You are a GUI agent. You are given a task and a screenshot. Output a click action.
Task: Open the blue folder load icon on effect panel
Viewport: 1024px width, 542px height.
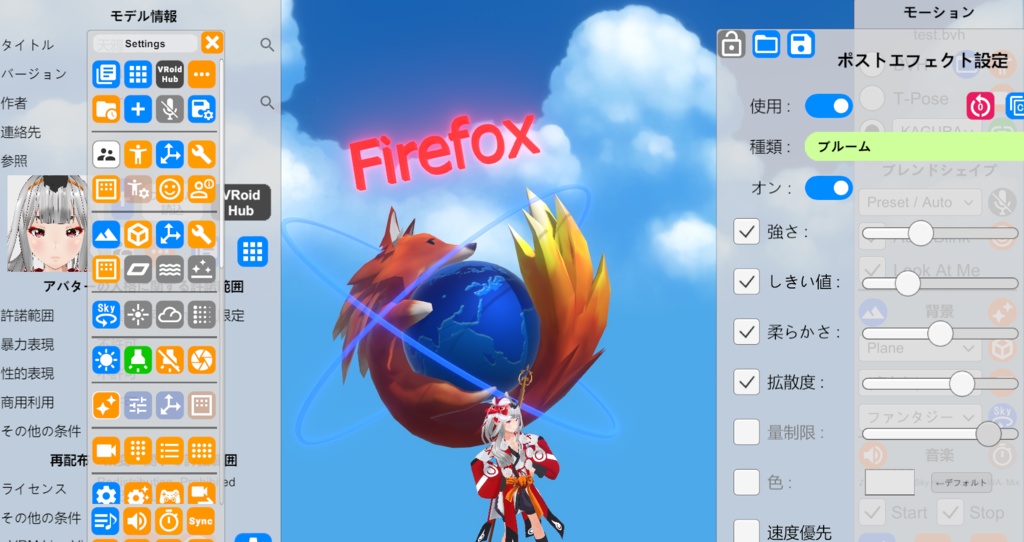tap(766, 44)
